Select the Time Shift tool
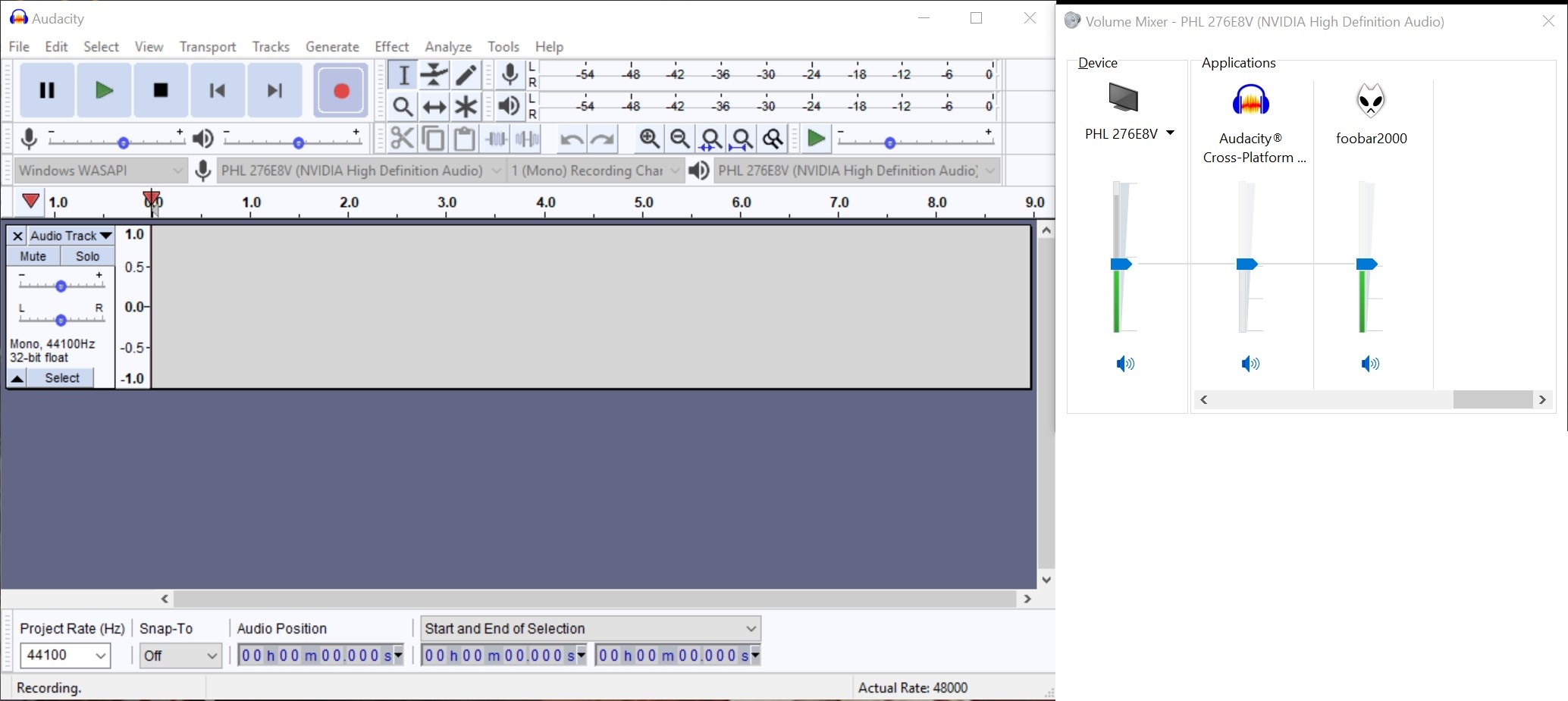The height and width of the screenshot is (701, 1568). [434, 107]
